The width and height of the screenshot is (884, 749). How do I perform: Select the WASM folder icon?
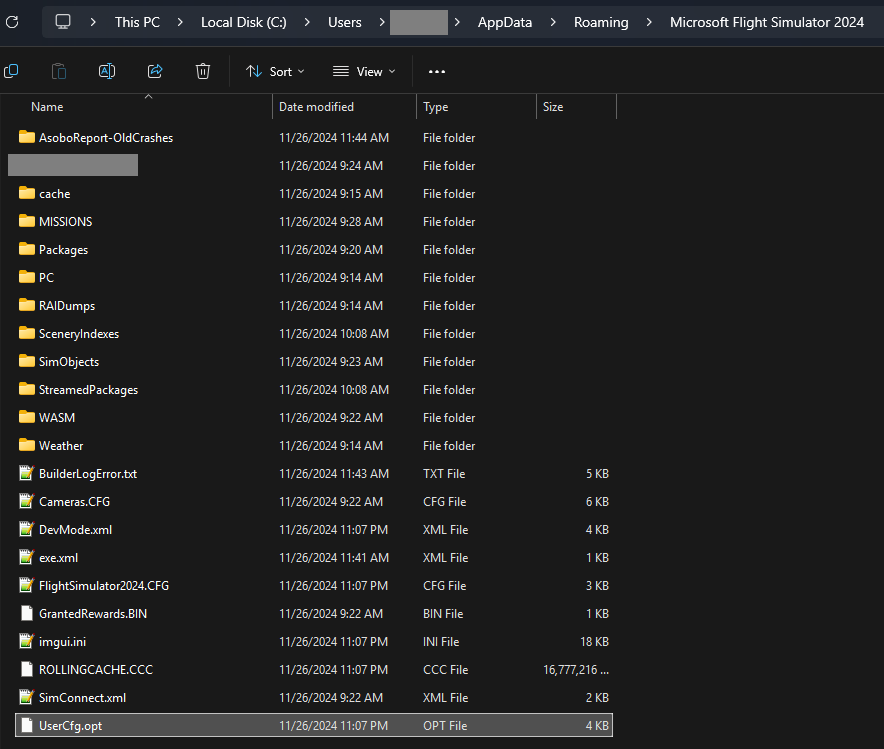click(26, 417)
